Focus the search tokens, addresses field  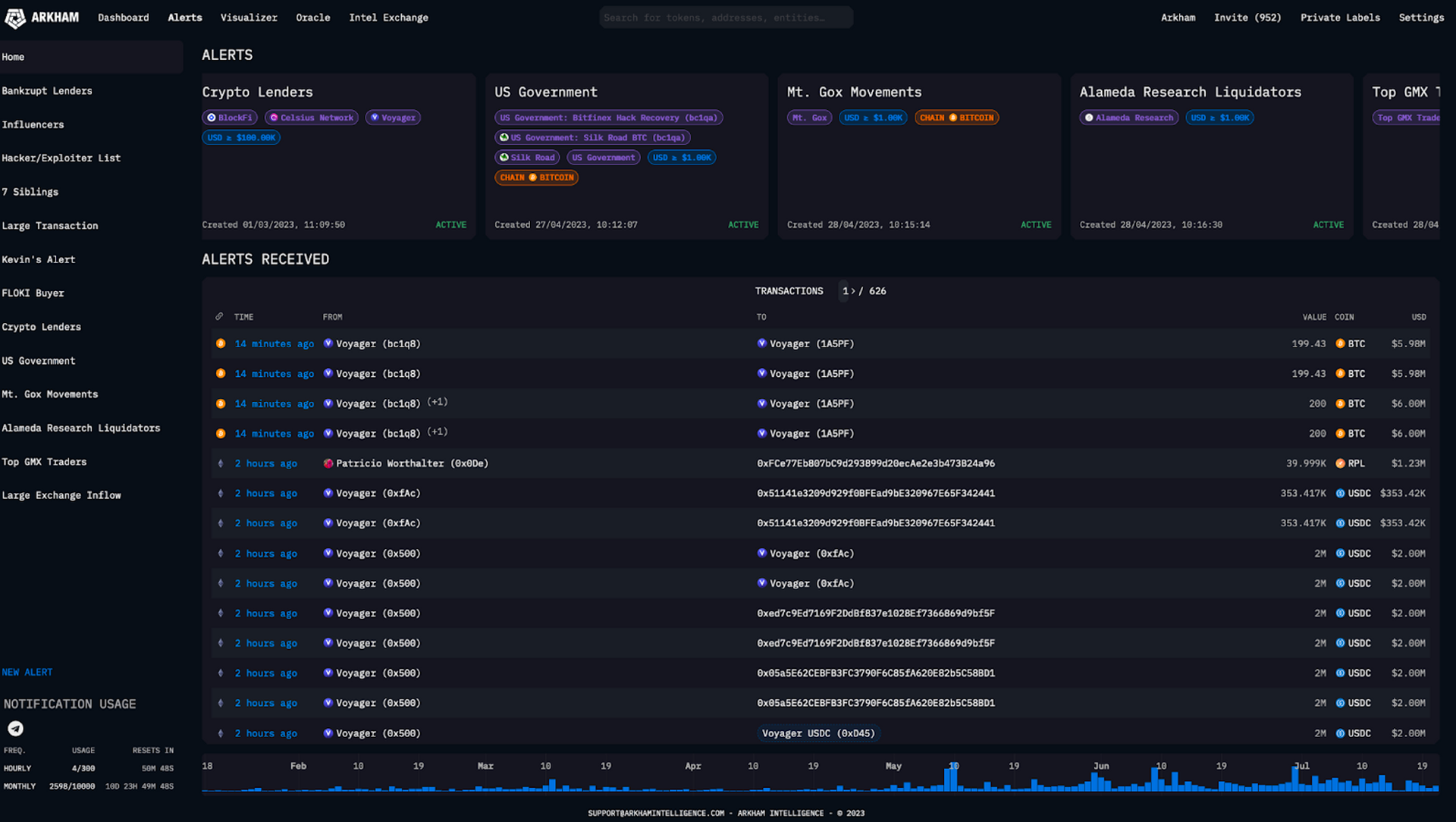pos(726,17)
